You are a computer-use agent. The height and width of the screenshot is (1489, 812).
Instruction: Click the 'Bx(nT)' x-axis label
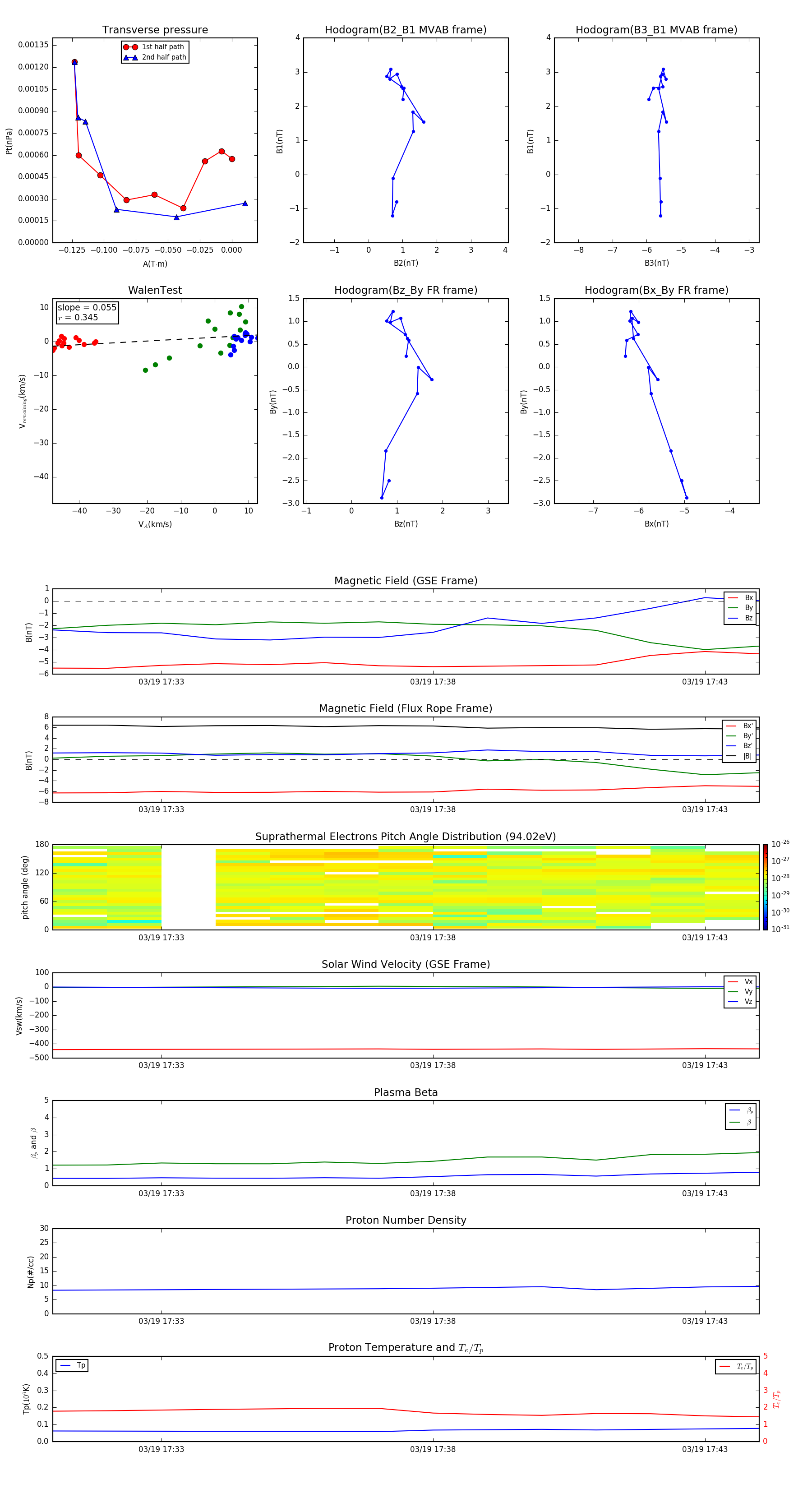(x=656, y=524)
